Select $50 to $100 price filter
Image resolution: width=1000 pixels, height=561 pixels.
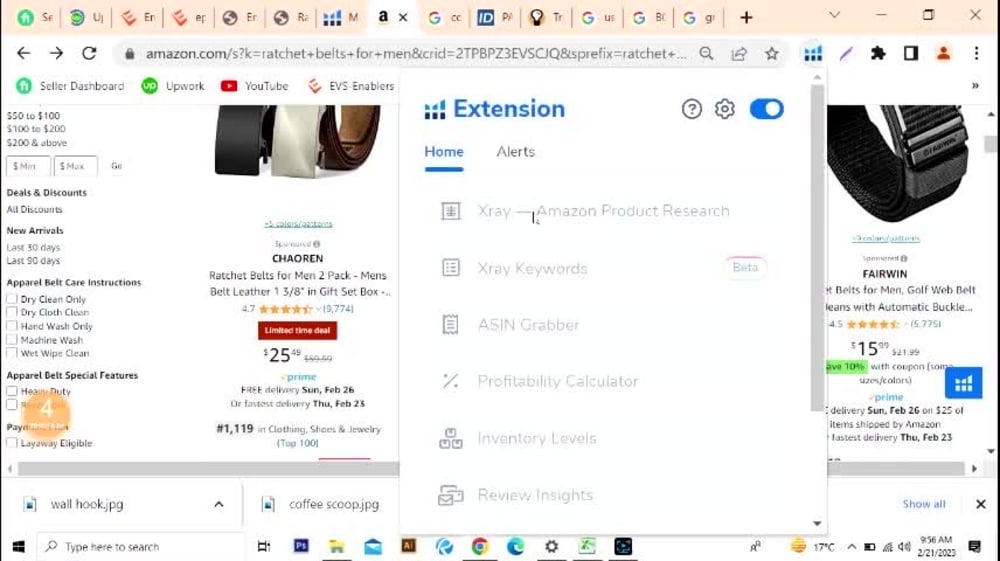click(33, 115)
